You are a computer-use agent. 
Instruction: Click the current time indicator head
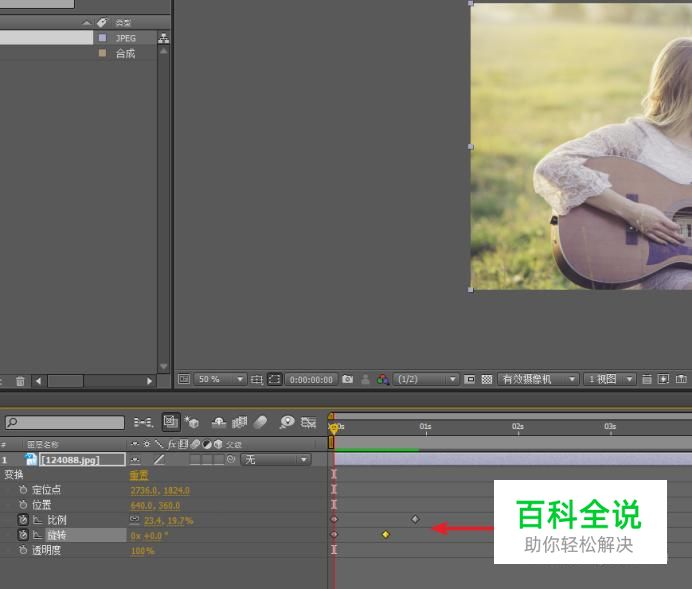coord(334,428)
